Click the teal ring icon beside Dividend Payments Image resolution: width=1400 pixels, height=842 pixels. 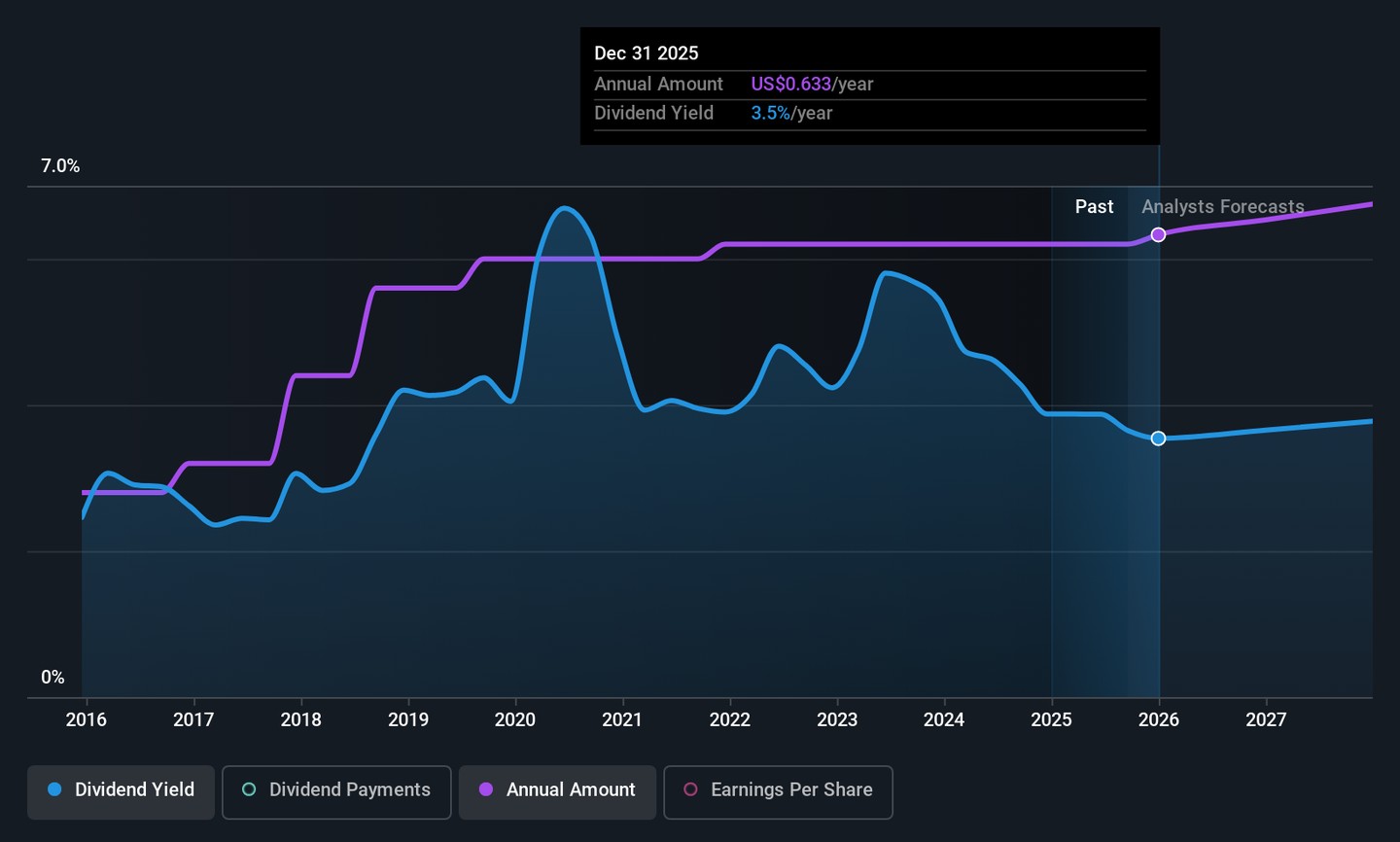[x=249, y=789]
